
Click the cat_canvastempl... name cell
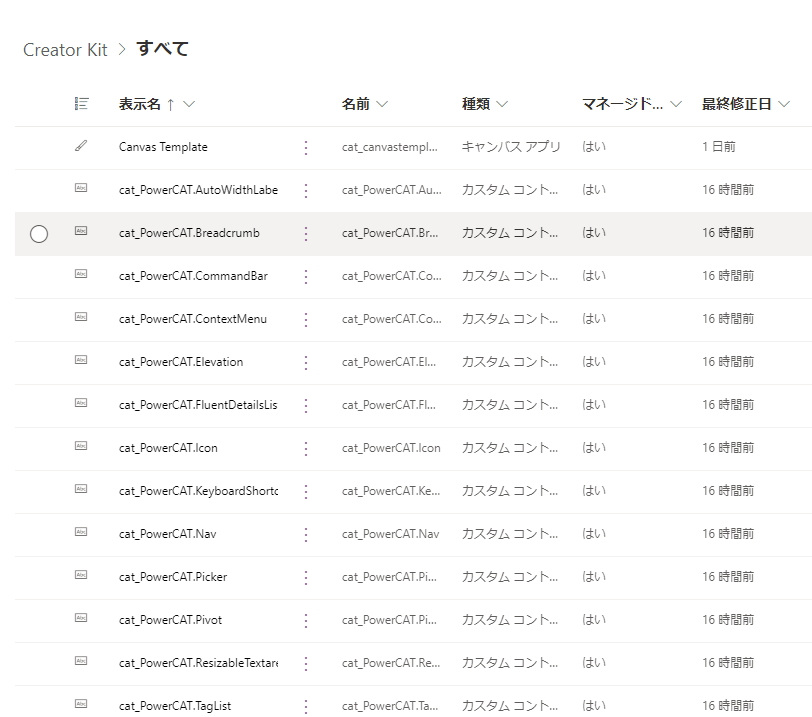pos(389,147)
